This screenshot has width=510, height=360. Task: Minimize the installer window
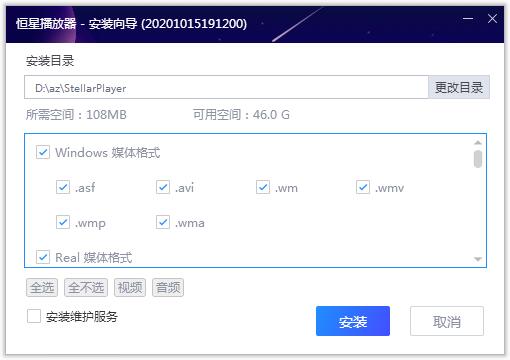[x=468, y=18]
